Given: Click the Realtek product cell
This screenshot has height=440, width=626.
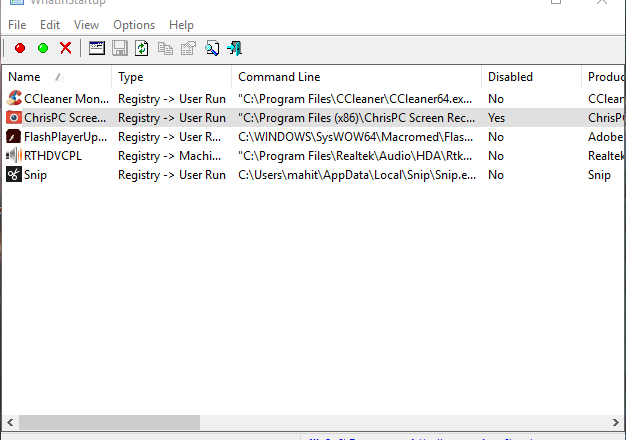Looking at the screenshot, I should [606, 156].
